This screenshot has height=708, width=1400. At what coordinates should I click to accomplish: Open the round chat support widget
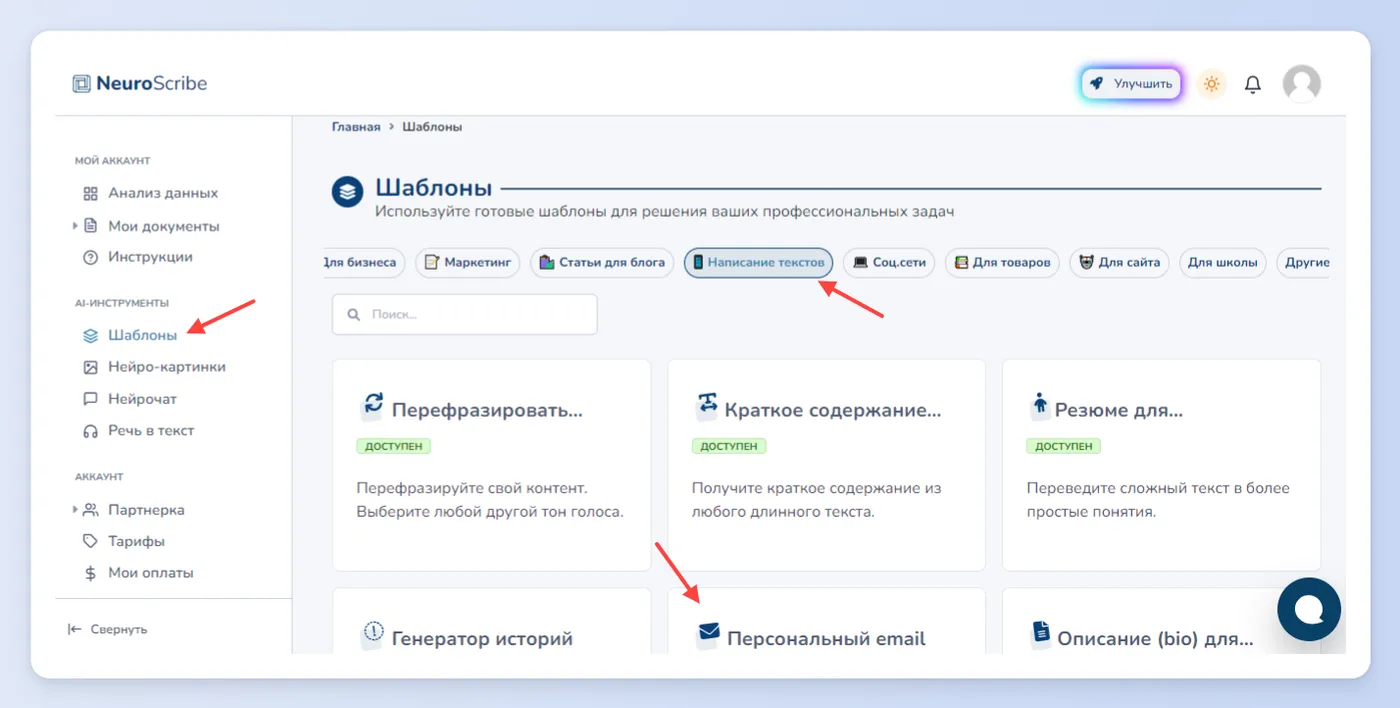[x=1309, y=609]
